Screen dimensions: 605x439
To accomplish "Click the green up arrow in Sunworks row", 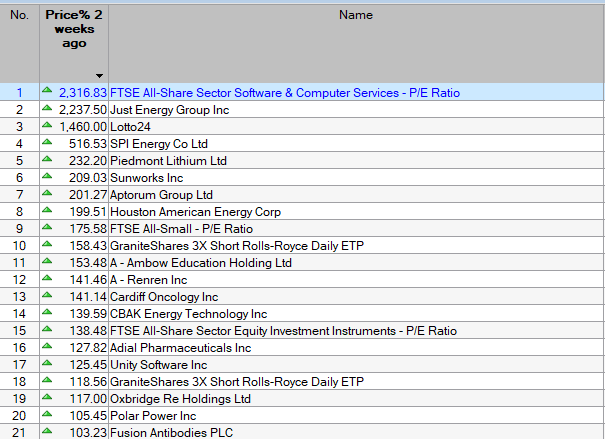I will click(x=47, y=176).
